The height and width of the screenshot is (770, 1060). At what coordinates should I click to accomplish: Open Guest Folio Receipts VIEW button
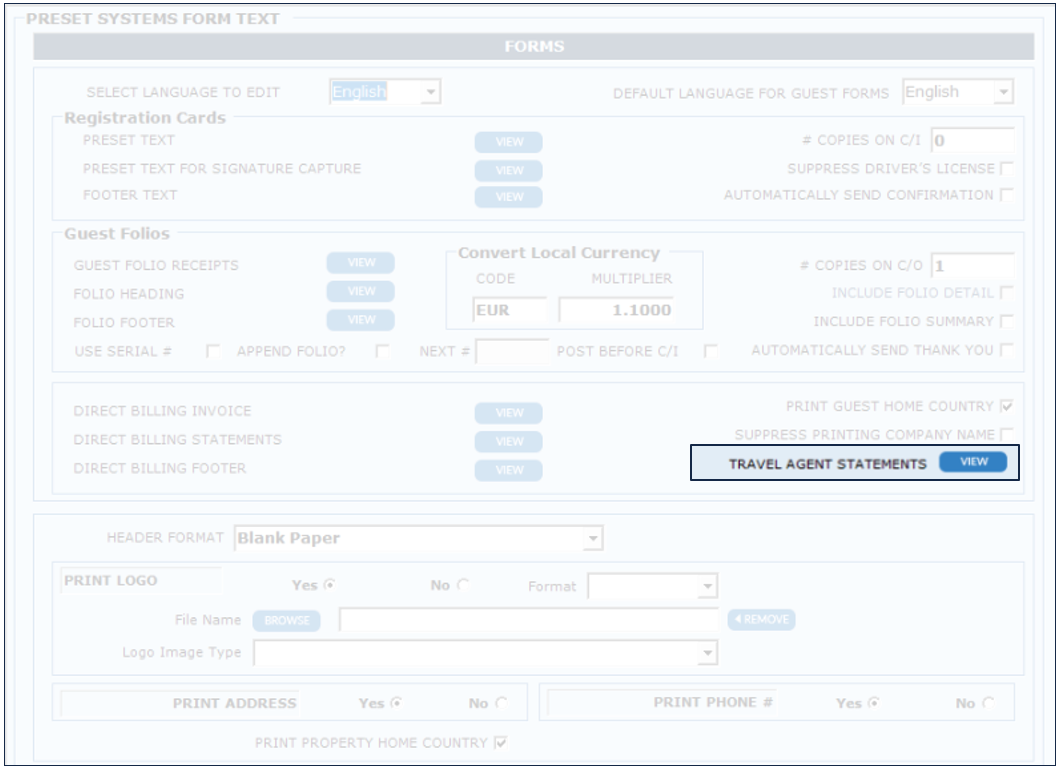(360, 263)
